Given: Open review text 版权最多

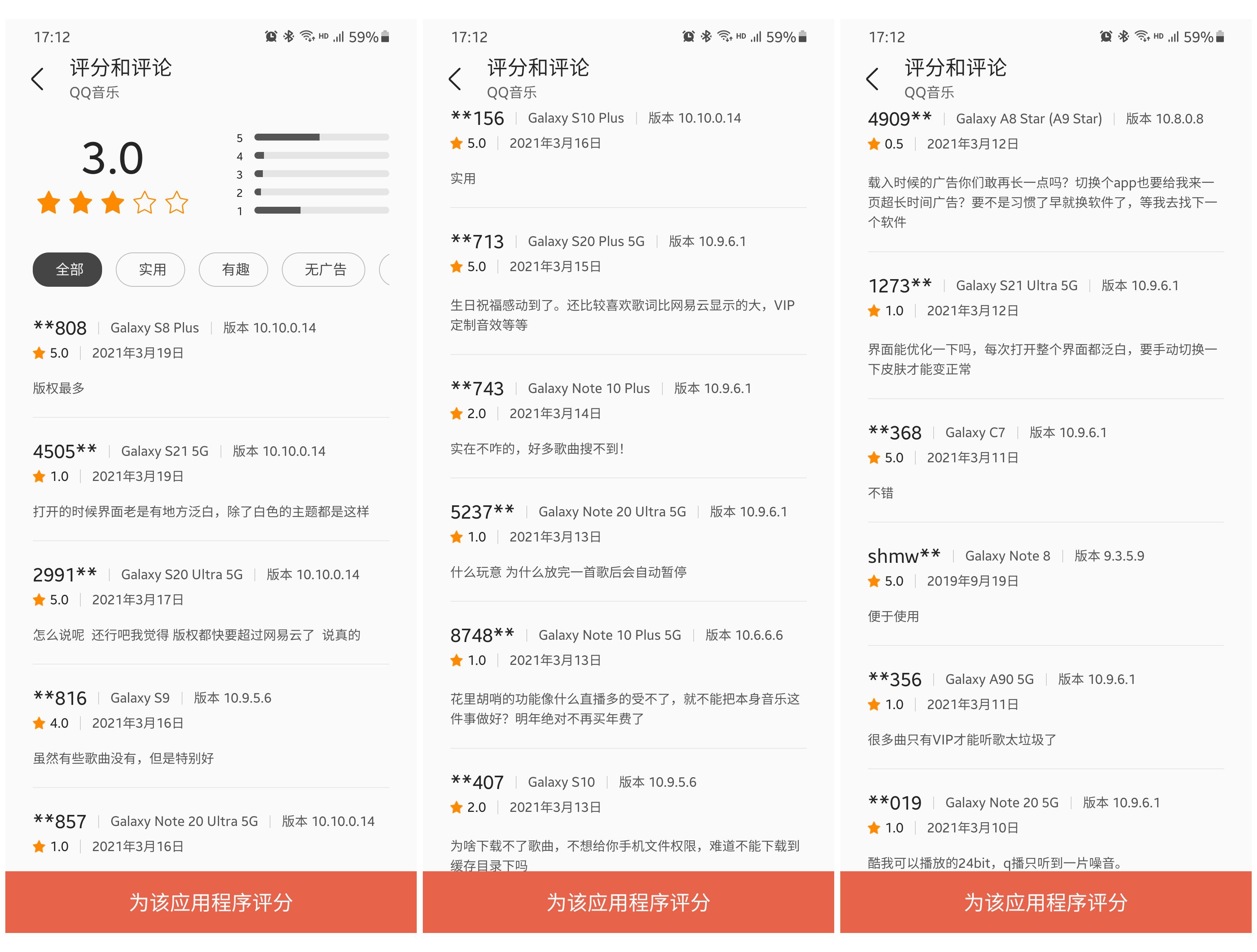Looking at the screenshot, I should coord(59,388).
